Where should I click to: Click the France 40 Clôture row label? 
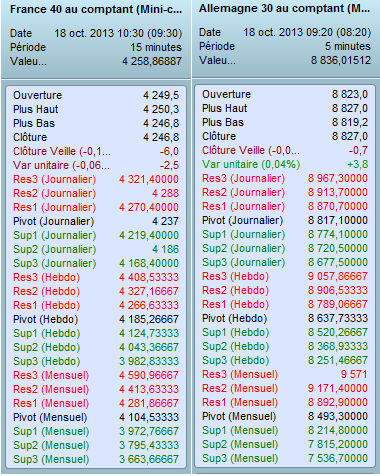(x=30, y=137)
